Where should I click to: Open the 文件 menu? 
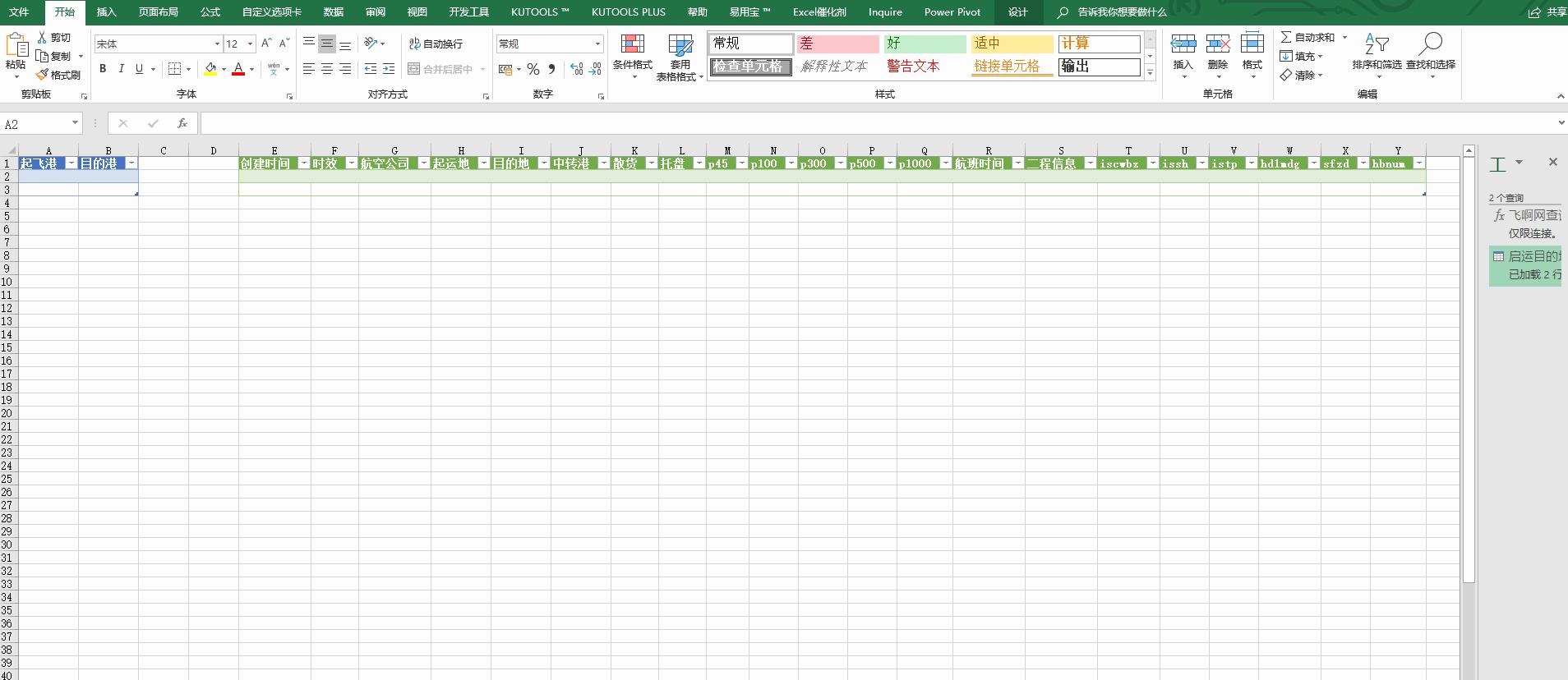click(x=19, y=12)
